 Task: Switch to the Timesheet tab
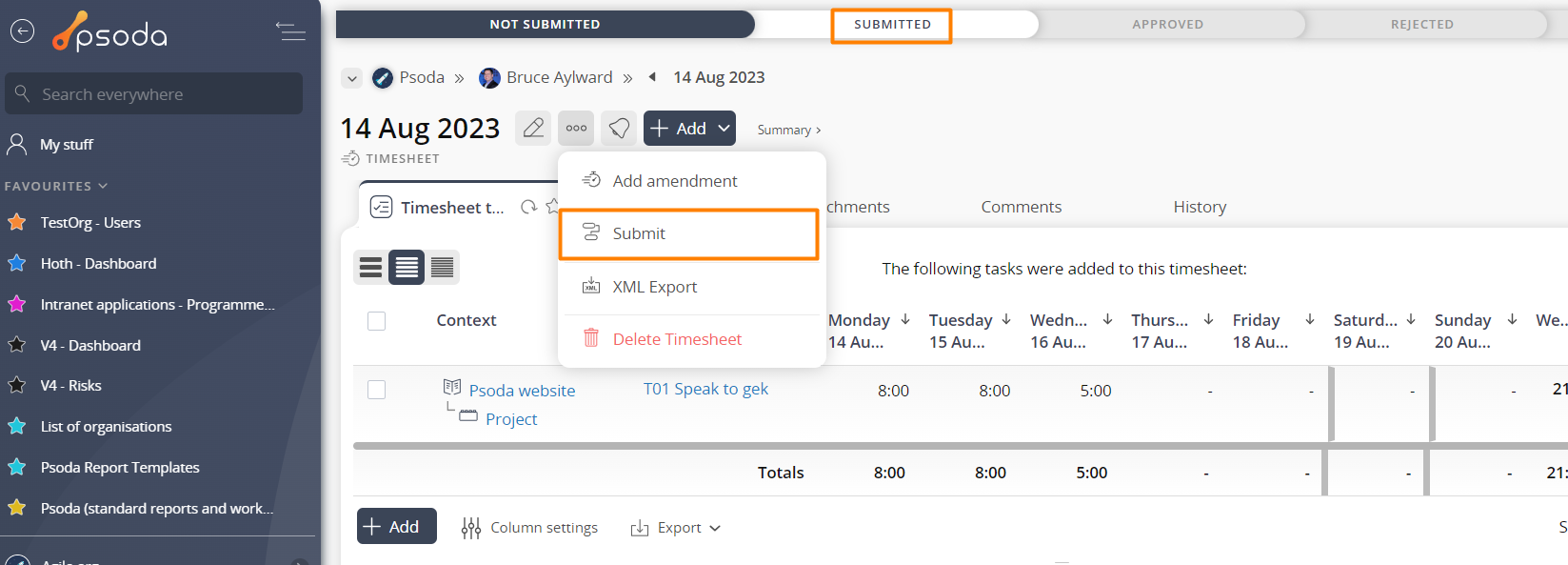point(452,208)
